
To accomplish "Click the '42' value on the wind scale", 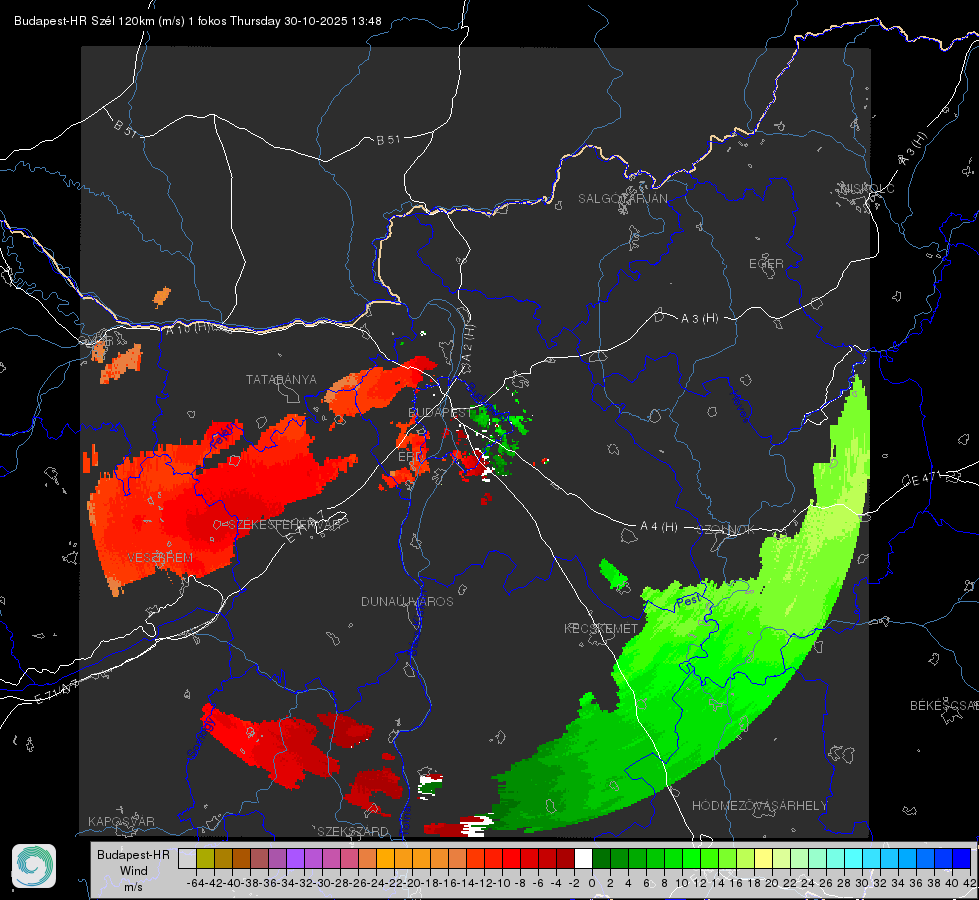I will (969, 883).
